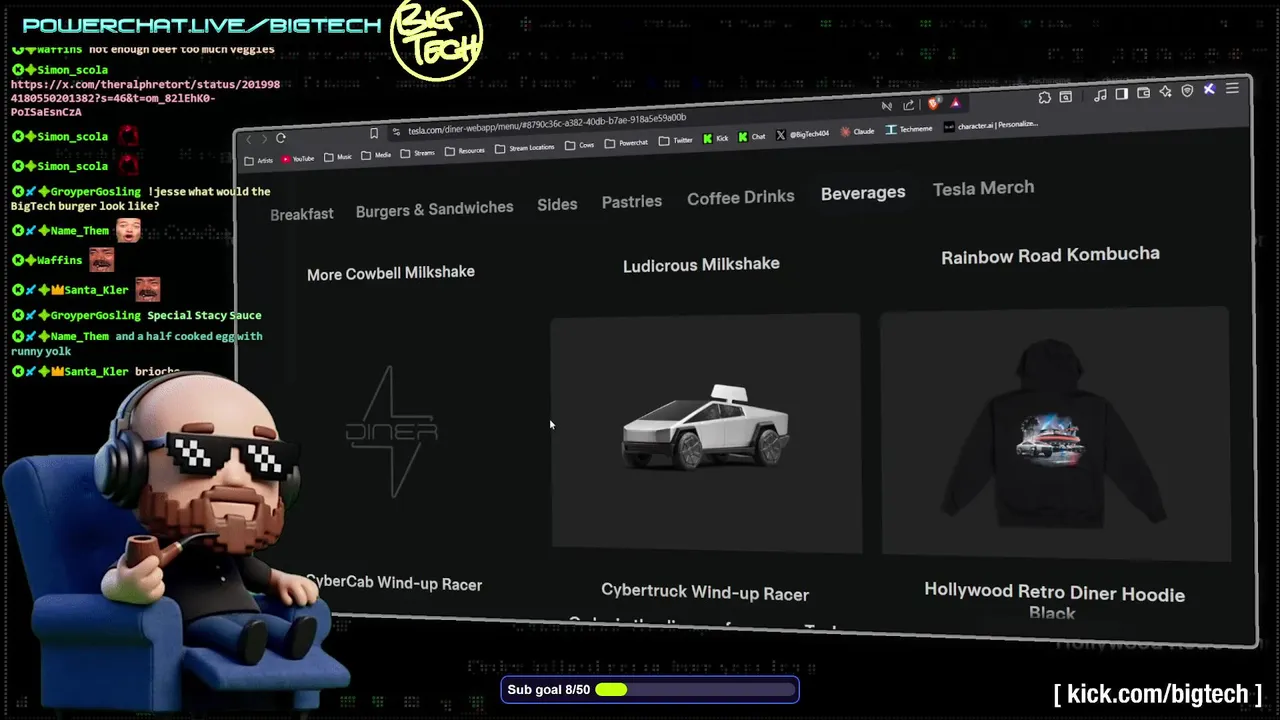Click the Ludicrous Milkshake title
Image resolution: width=1280 pixels, height=720 pixels.
tap(701, 264)
